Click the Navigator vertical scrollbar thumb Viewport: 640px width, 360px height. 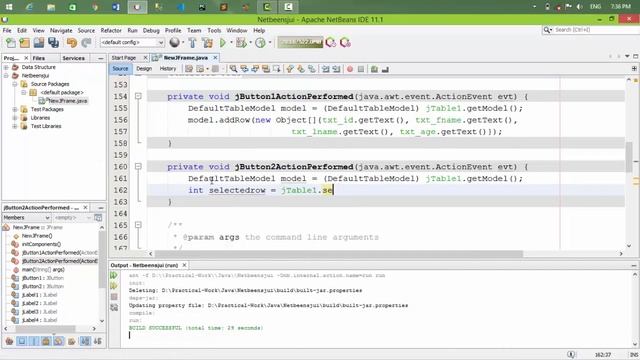102,259
